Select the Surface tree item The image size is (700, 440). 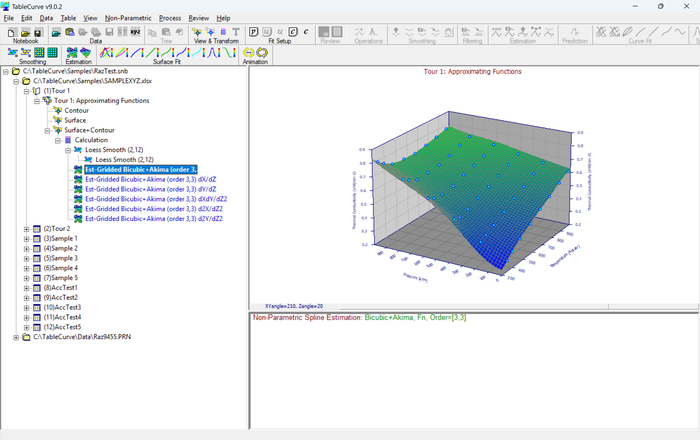(75, 120)
